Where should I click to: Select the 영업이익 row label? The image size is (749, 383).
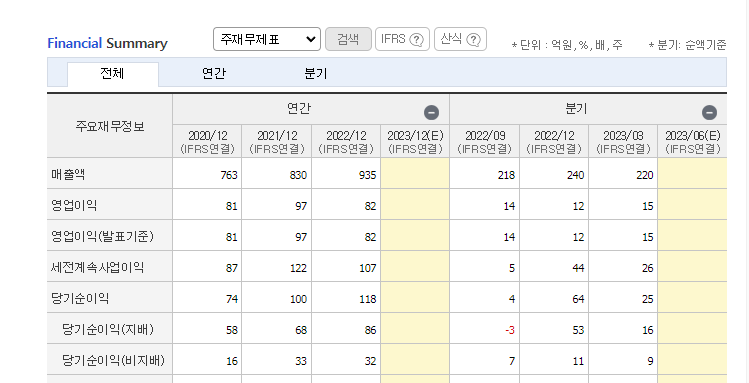click(x=74, y=206)
